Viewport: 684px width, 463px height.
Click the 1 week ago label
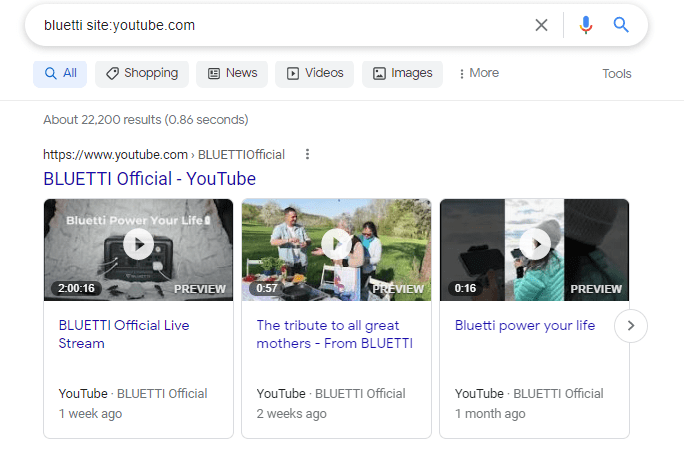[x=90, y=414]
